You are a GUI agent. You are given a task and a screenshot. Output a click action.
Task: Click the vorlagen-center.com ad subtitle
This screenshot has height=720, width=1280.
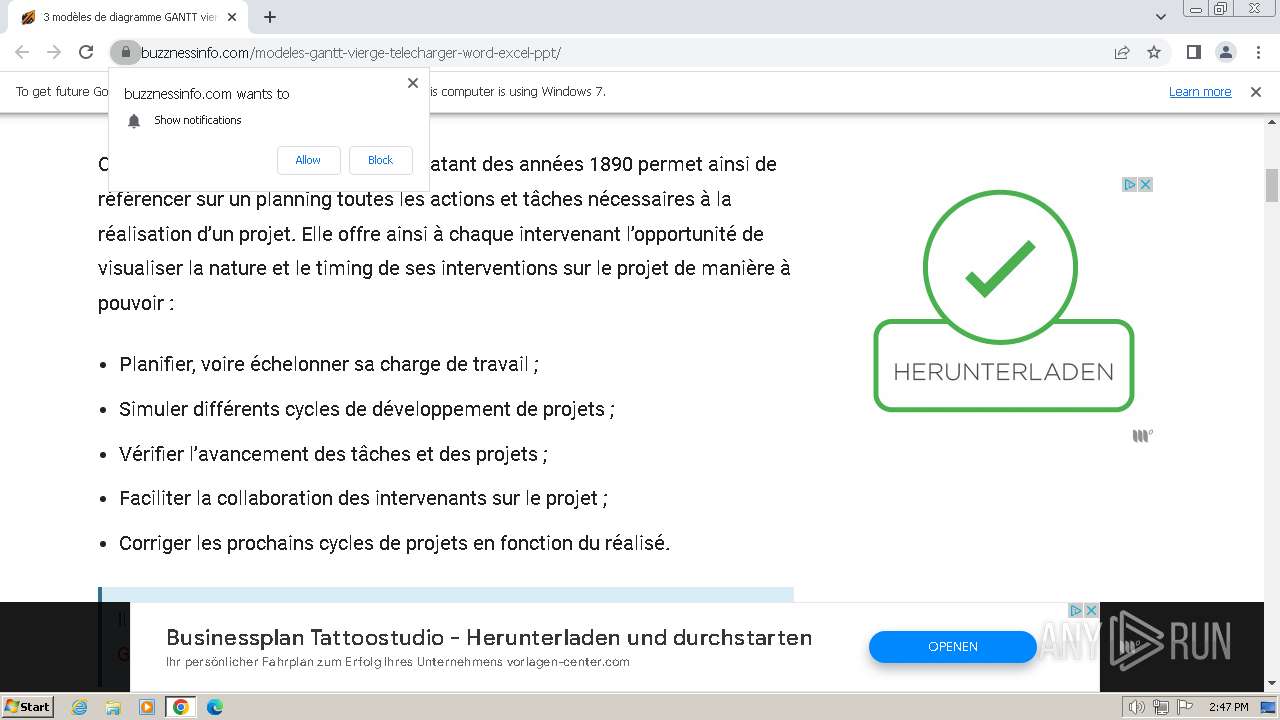click(398, 662)
